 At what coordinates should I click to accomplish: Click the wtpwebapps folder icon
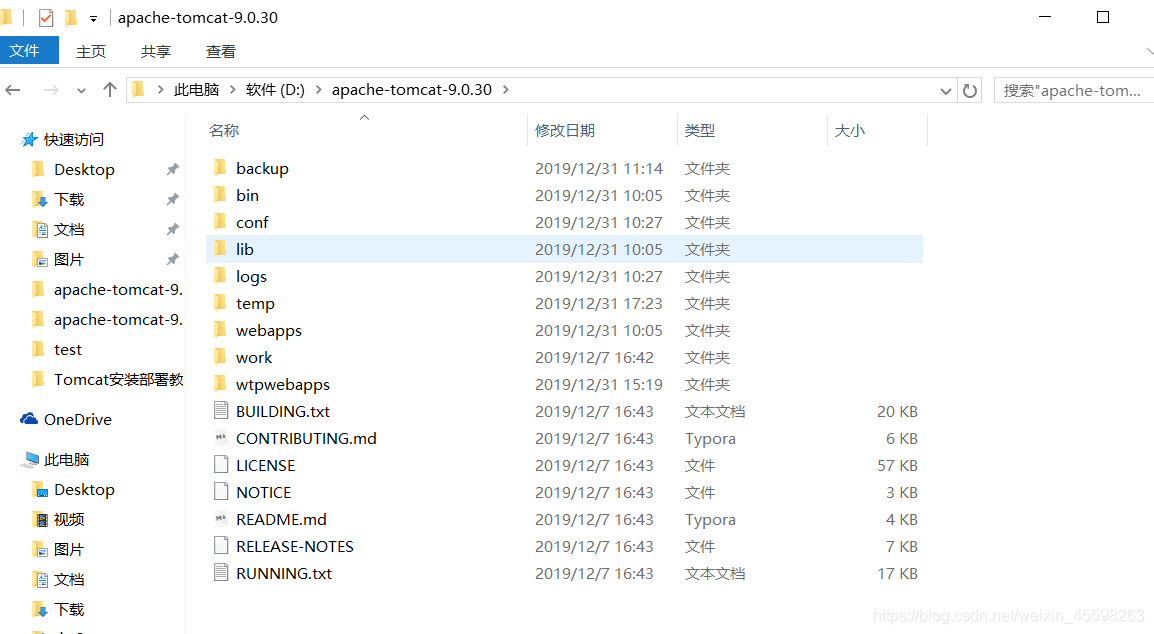coord(220,384)
